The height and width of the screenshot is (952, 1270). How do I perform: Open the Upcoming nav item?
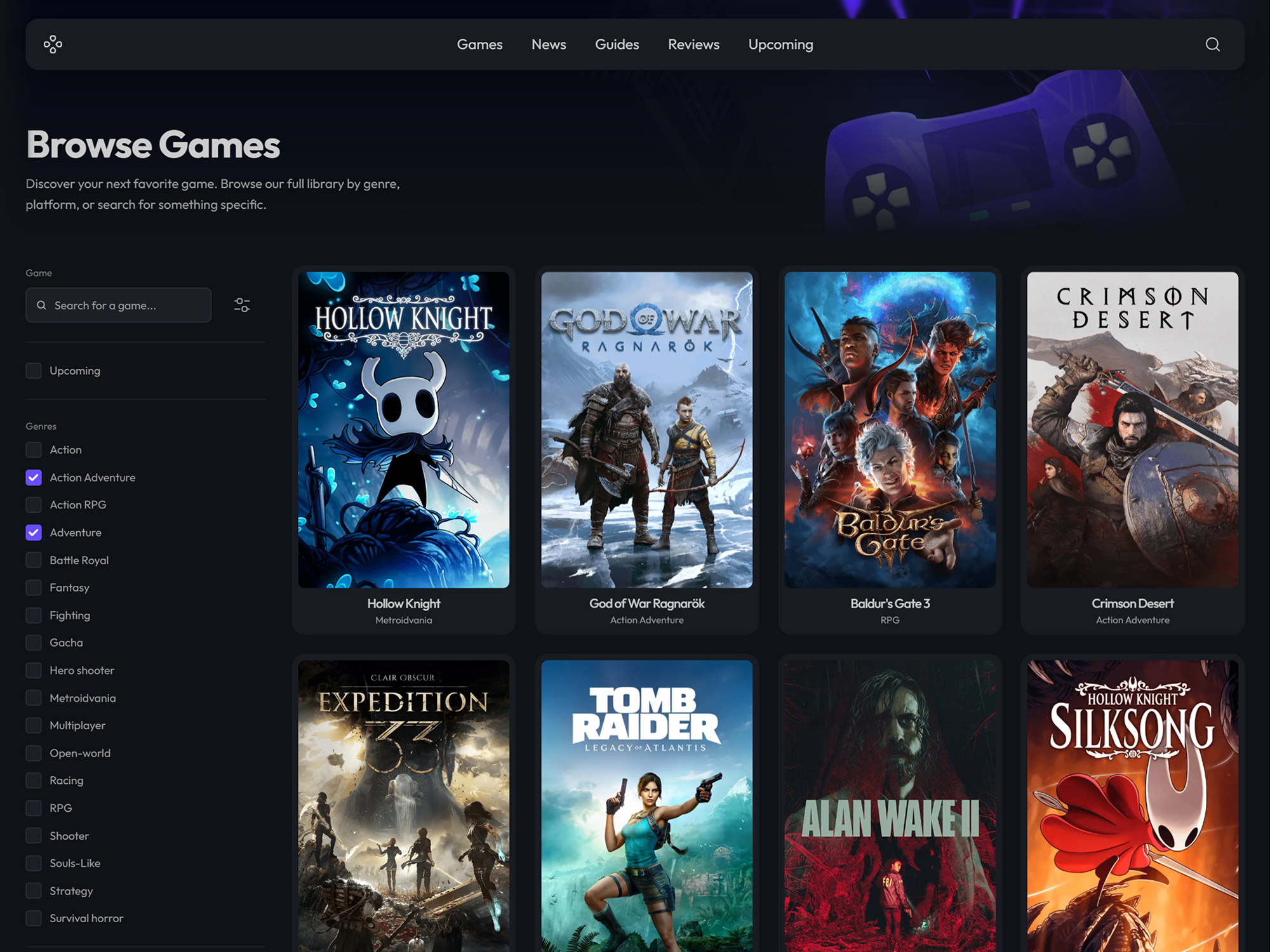click(780, 44)
